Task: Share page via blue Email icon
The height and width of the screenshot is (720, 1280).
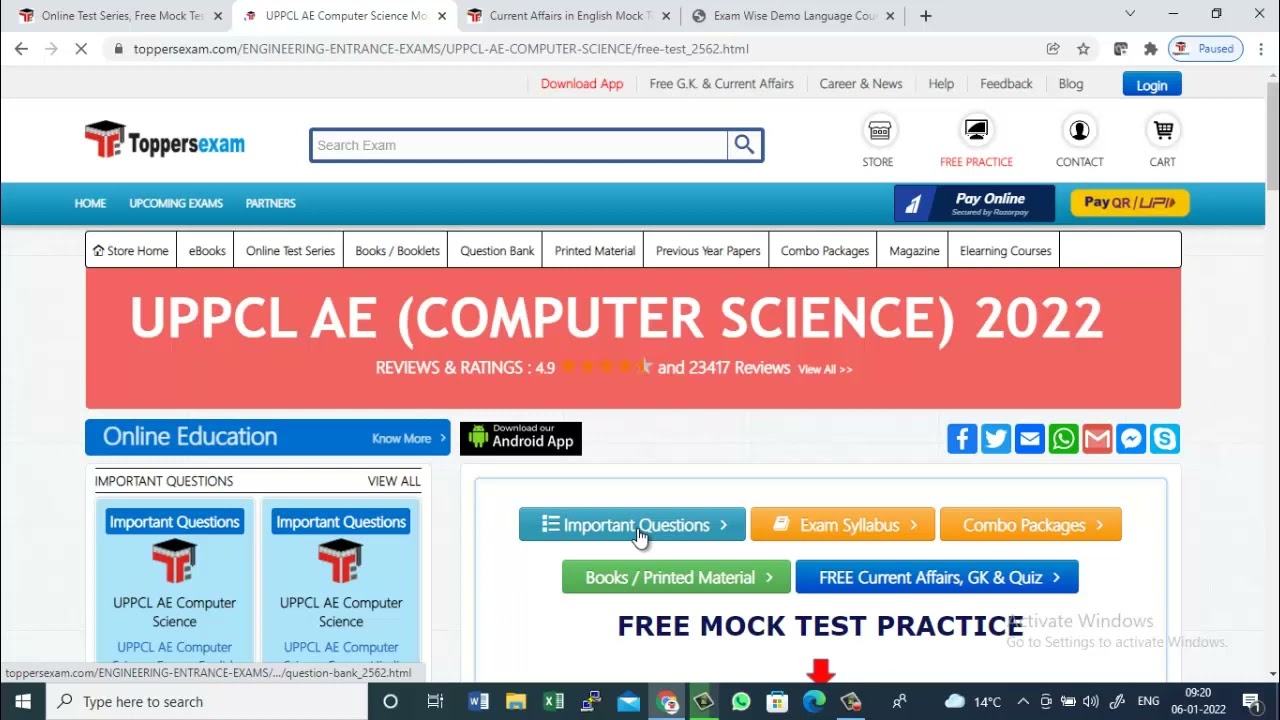Action: pos(1030,439)
